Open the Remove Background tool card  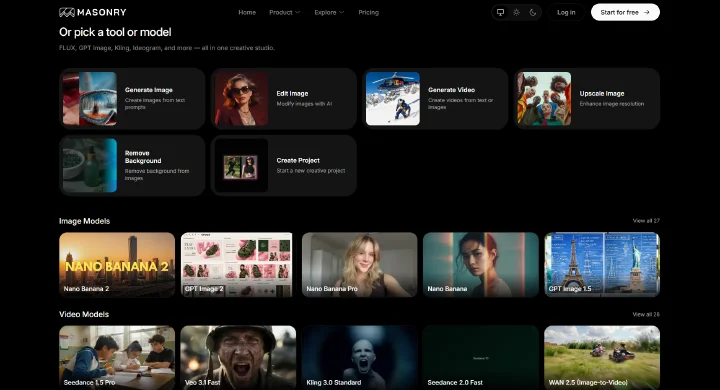tap(132, 165)
